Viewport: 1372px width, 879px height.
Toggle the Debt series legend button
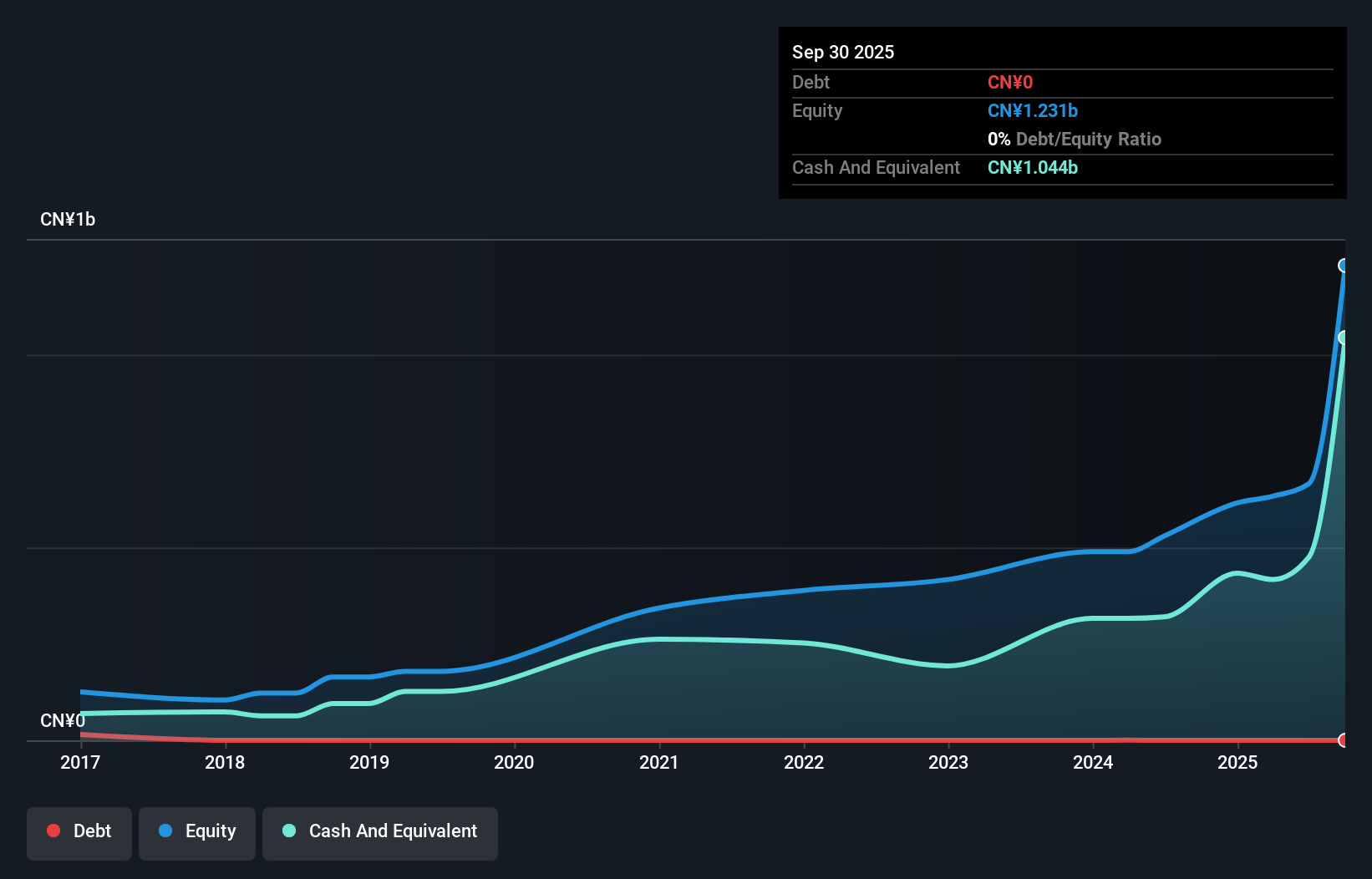tap(79, 832)
